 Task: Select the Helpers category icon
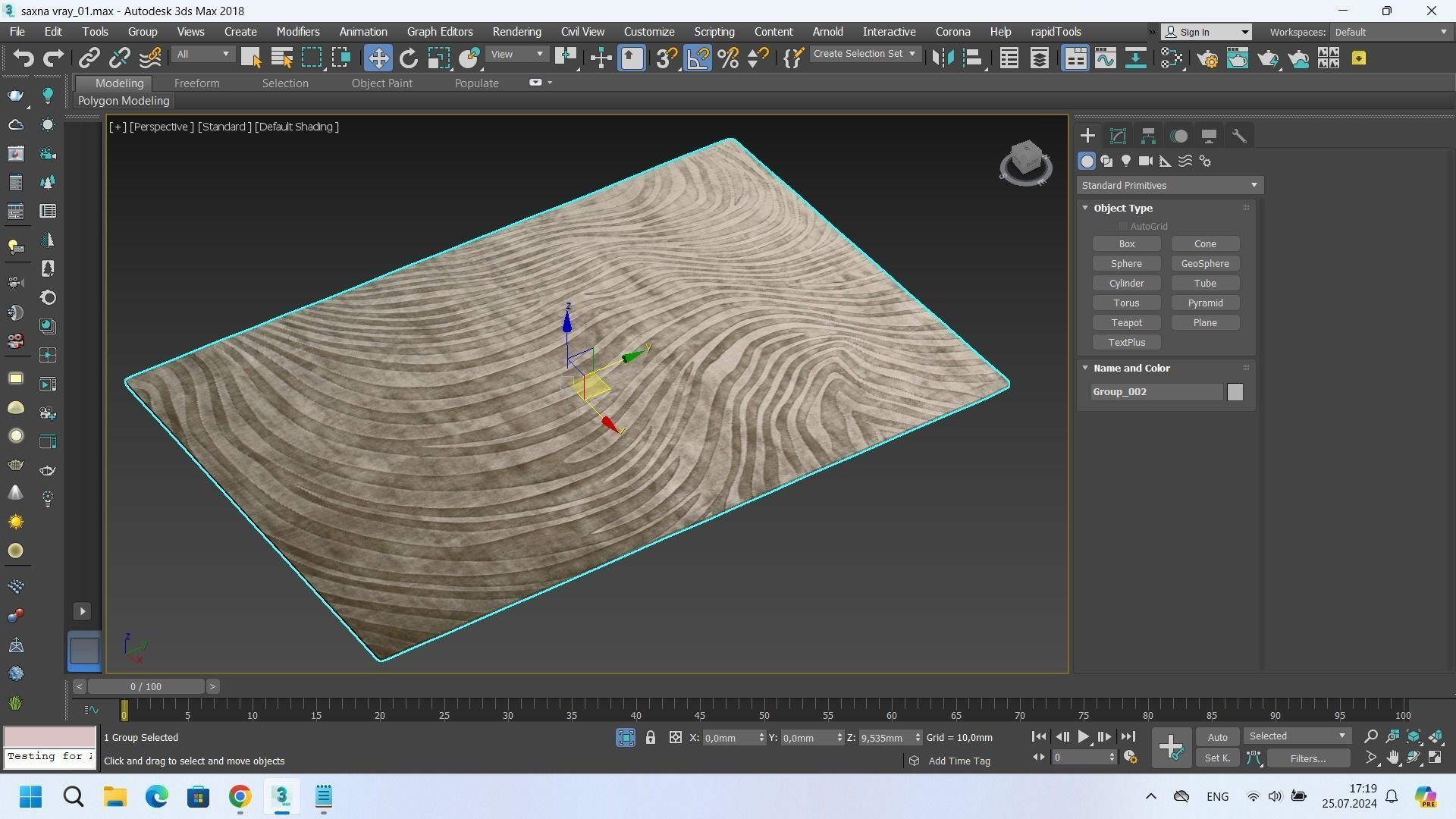1166,161
